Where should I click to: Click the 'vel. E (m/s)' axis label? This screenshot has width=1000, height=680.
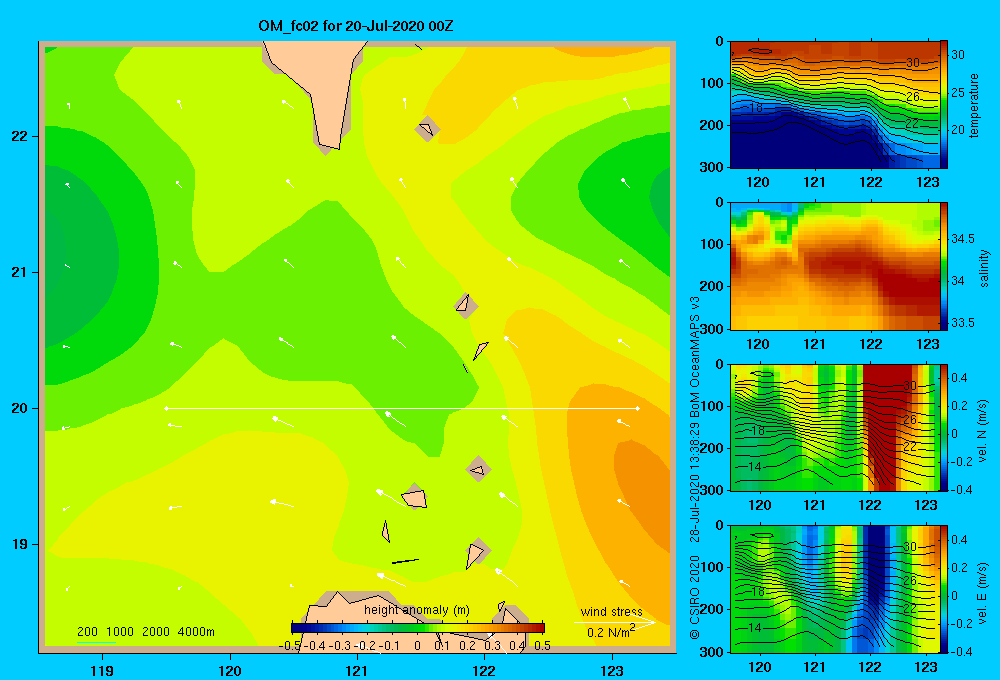982,592
